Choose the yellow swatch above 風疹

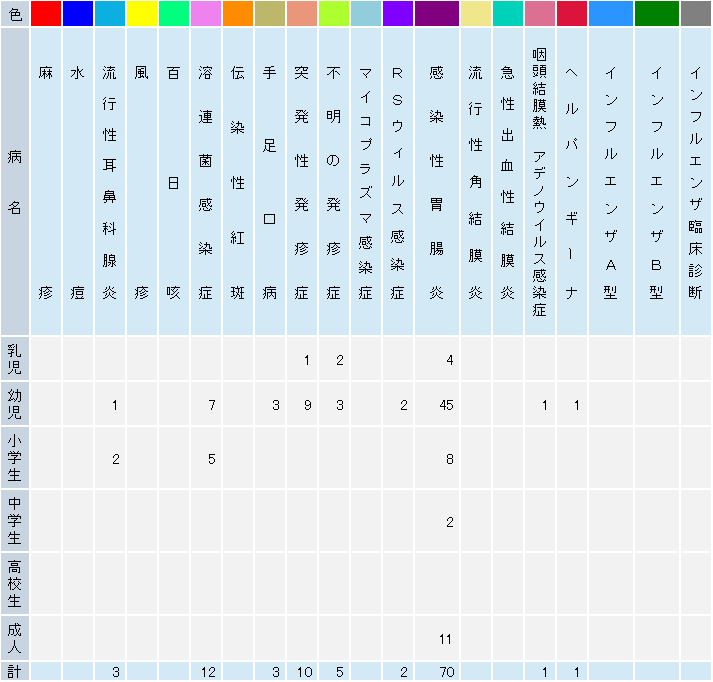(142, 14)
